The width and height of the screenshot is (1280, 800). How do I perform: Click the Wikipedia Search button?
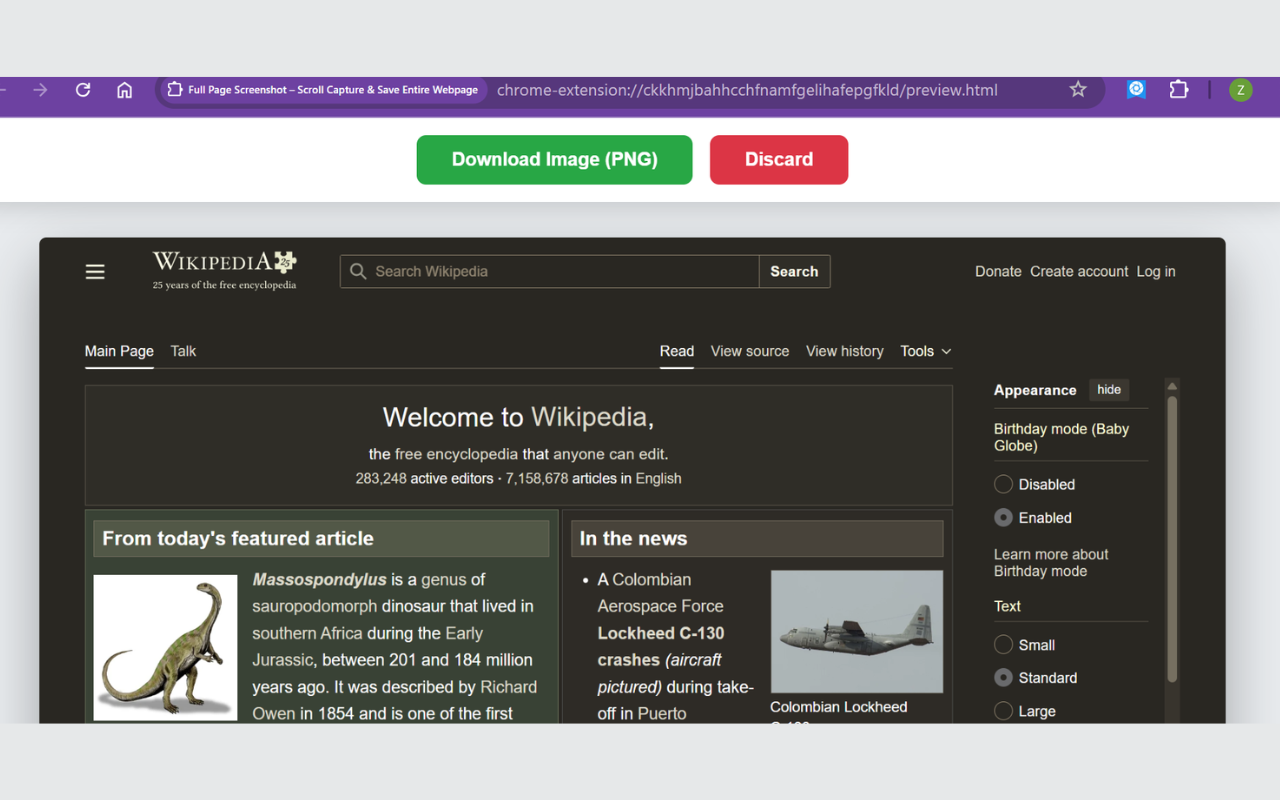tap(794, 271)
